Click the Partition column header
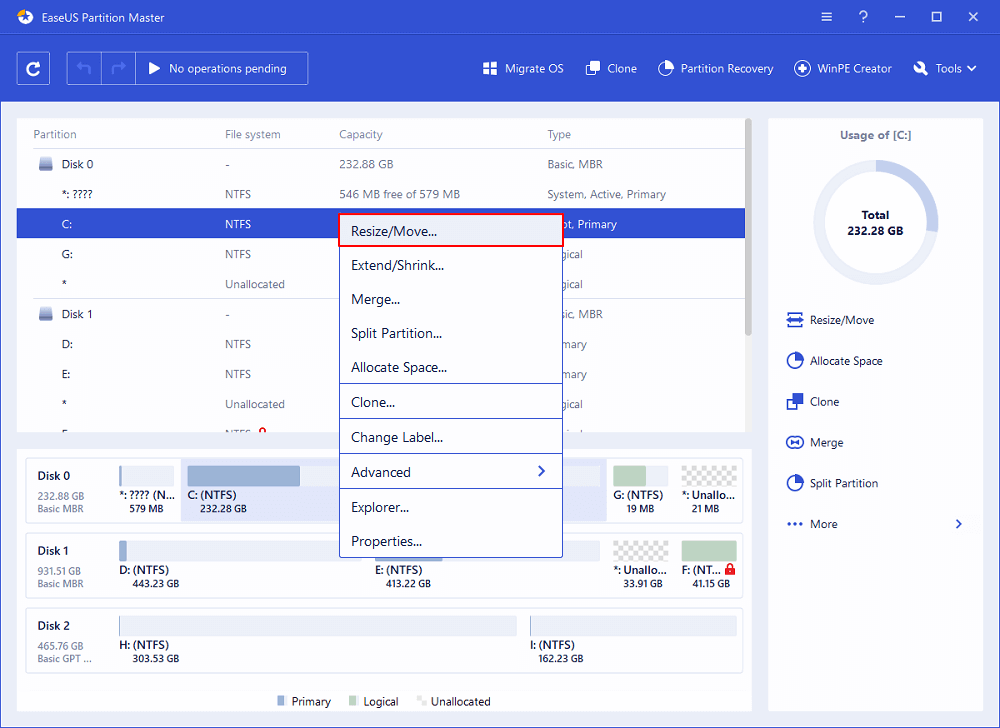Image resolution: width=1000 pixels, height=728 pixels. pyautogui.click(x=55, y=135)
